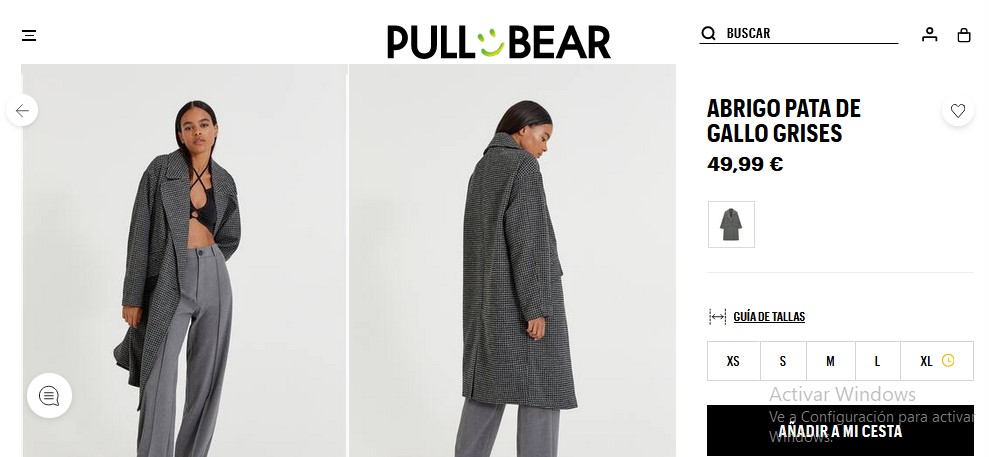Viewport: 989px width, 457px height.
Task: Select size S
Action: tap(783, 361)
